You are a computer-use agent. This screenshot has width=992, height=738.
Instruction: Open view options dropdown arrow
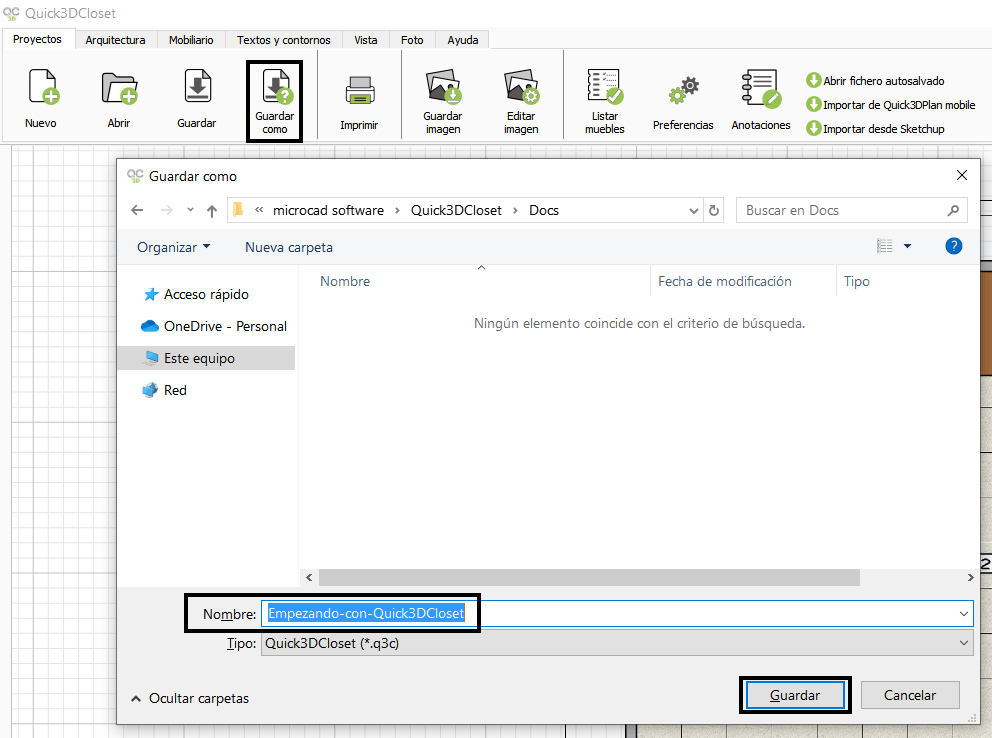pos(907,246)
